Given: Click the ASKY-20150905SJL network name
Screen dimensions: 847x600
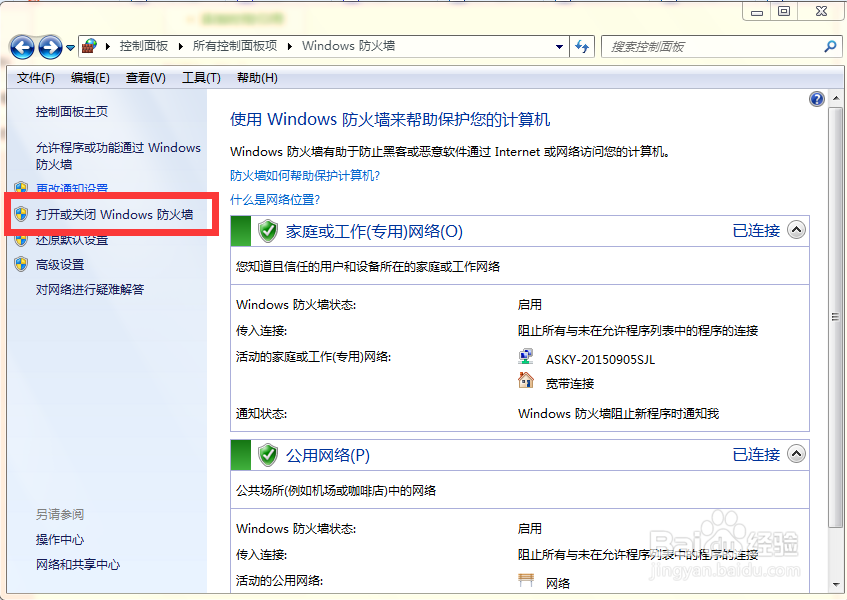Looking at the screenshot, I should pos(600,360).
